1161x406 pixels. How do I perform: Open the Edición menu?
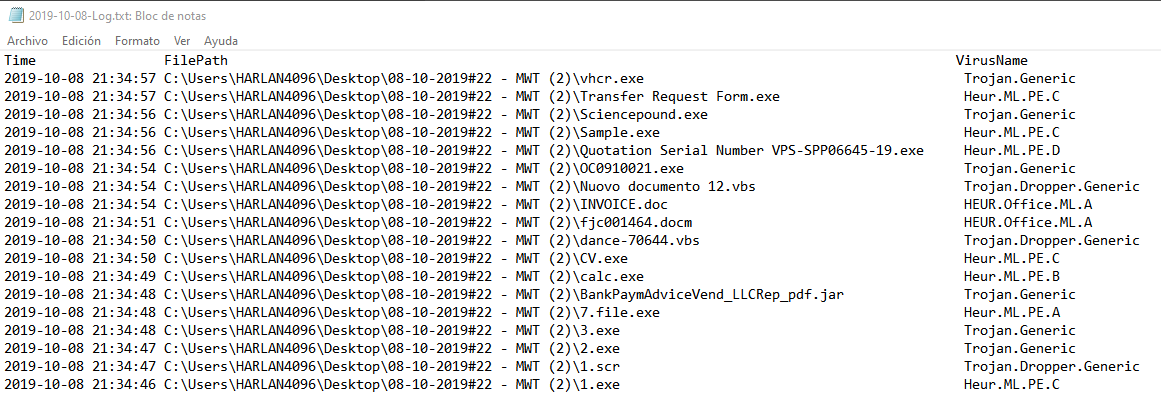81,41
